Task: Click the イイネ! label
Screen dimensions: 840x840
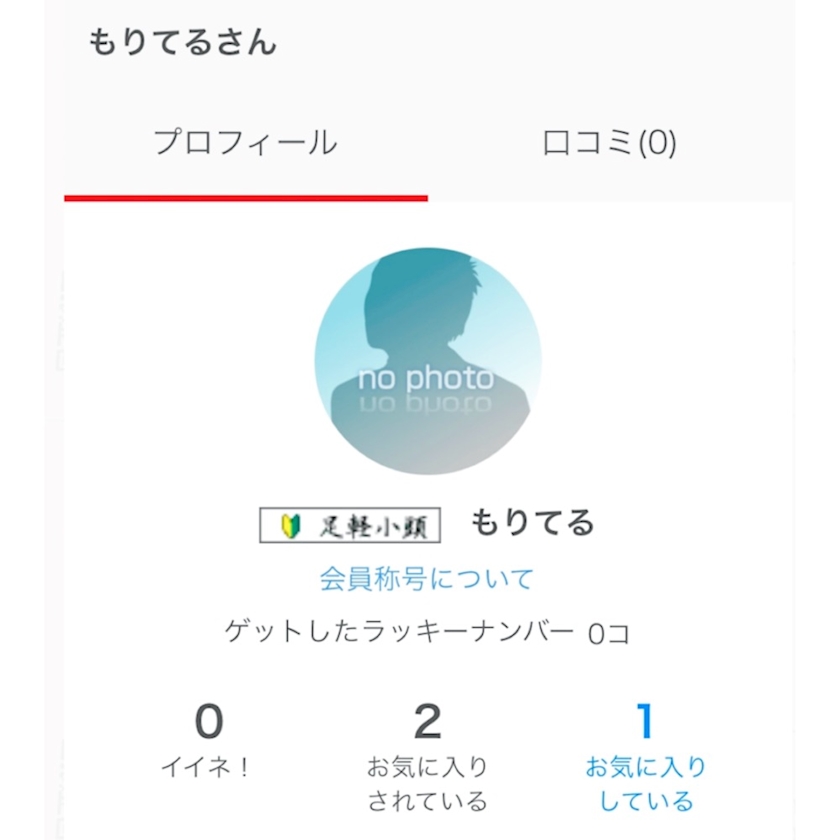Action: 208,767
